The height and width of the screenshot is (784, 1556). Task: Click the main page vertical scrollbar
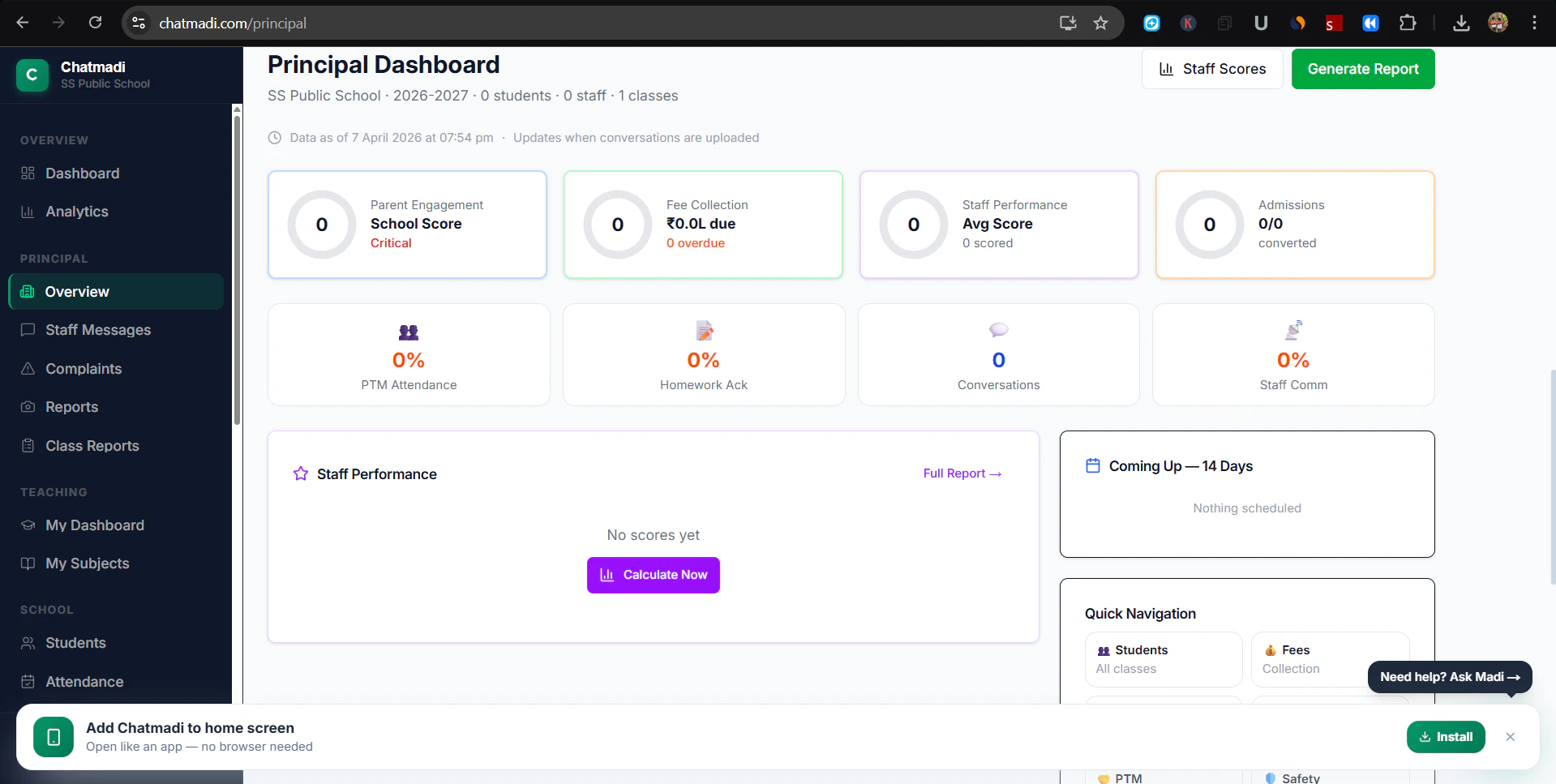point(1552,477)
